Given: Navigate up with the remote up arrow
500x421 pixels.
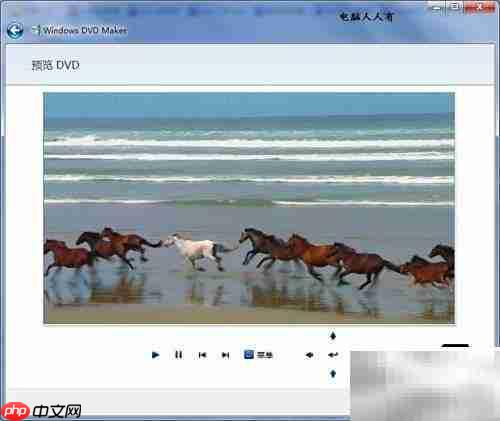Looking at the screenshot, I should point(332,336).
